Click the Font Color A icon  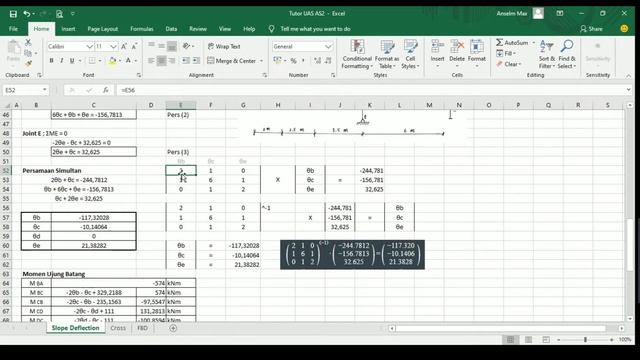pyautogui.click(x=128, y=61)
